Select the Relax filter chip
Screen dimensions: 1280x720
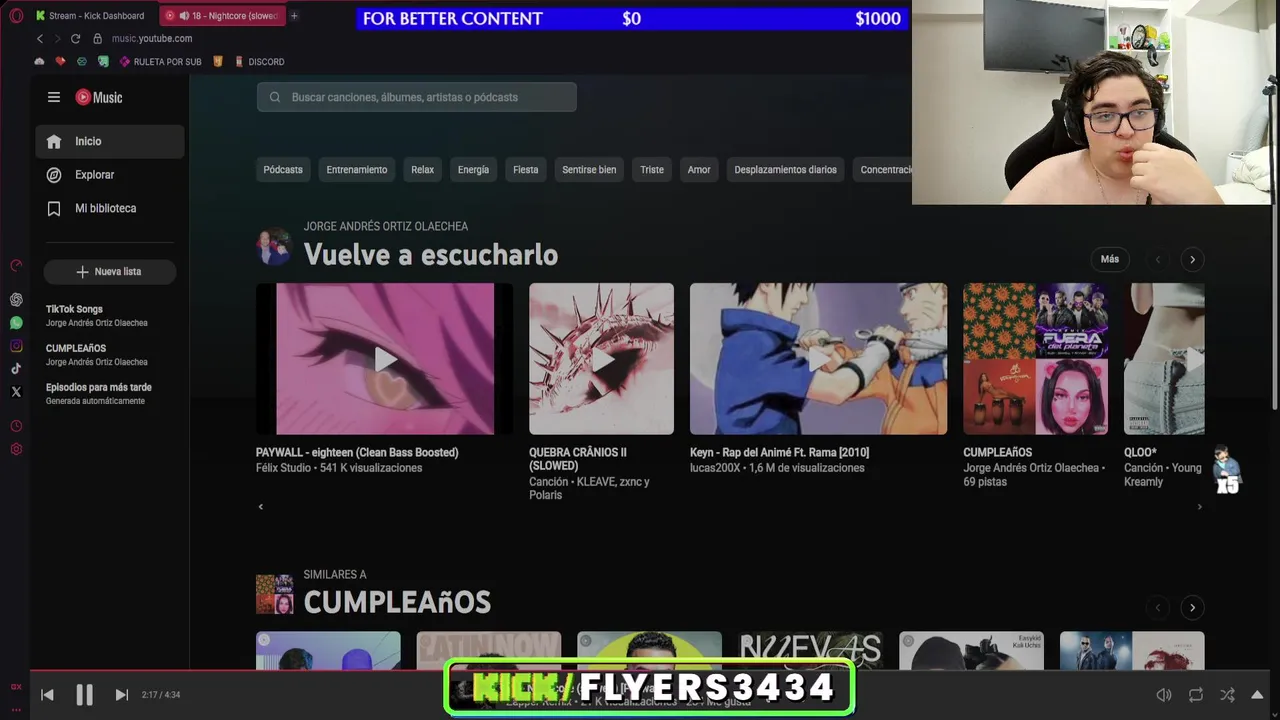[423, 170]
